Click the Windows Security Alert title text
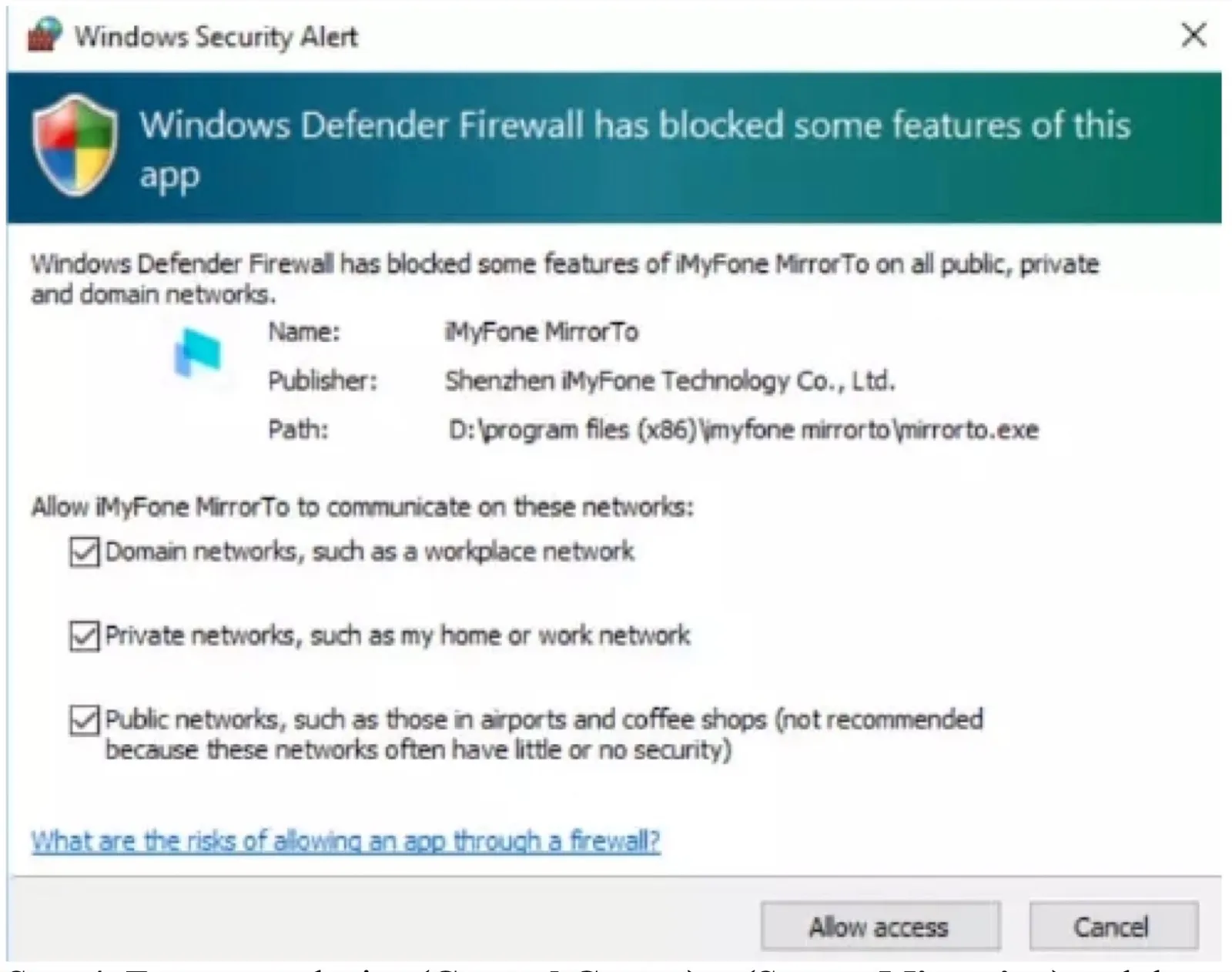1232x972 pixels. click(x=216, y=36)
